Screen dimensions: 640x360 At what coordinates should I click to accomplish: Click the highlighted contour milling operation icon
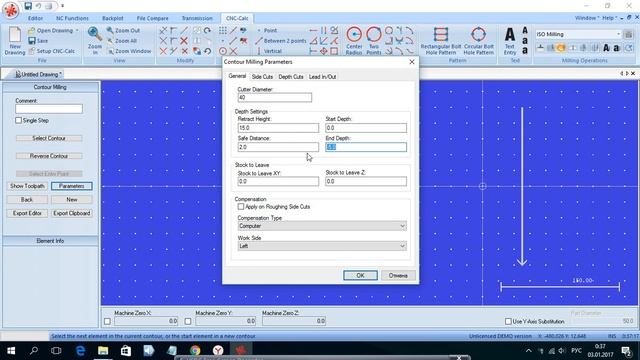561,48
